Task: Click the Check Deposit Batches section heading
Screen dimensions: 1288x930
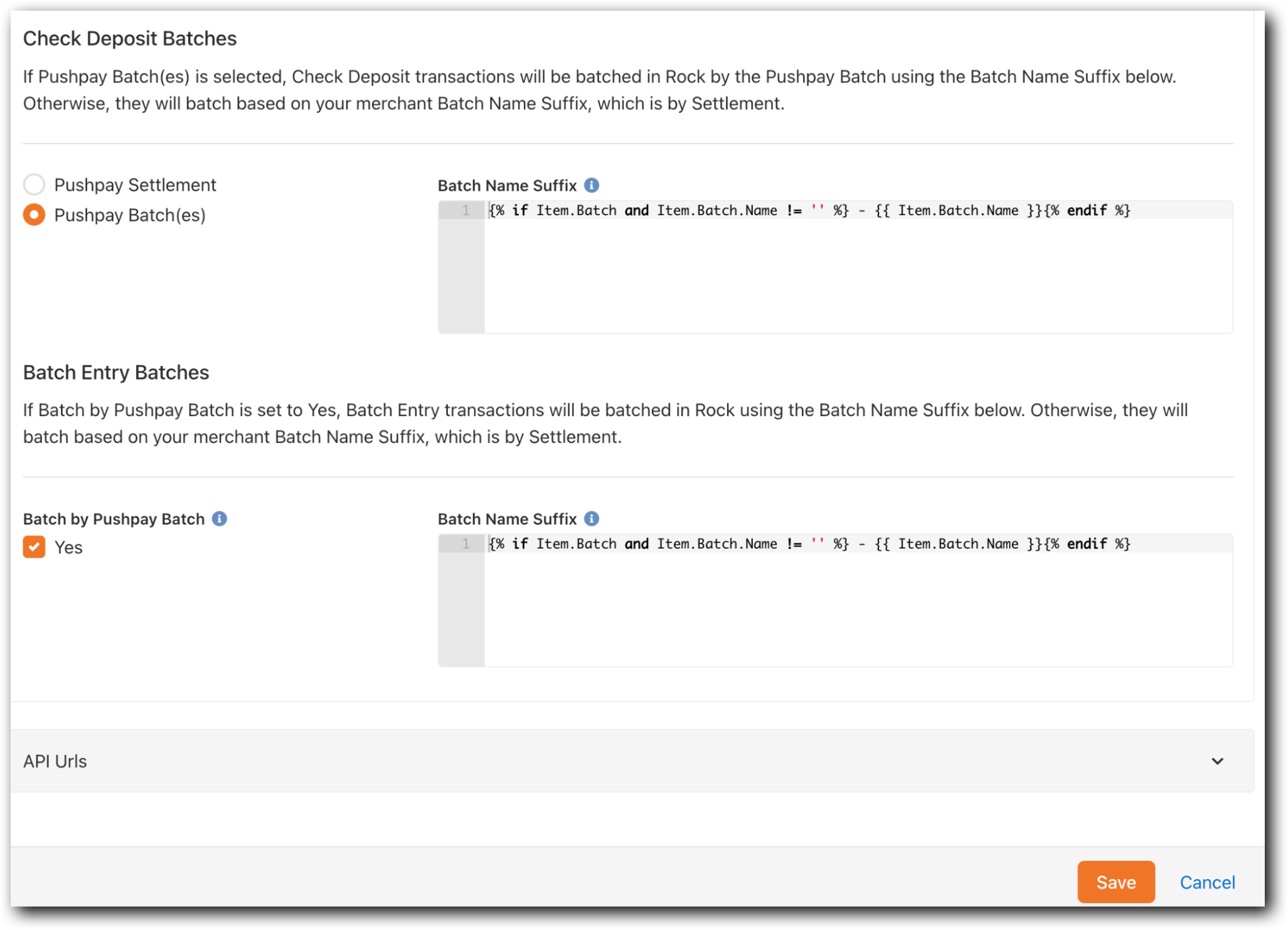Action: point(130,38)
